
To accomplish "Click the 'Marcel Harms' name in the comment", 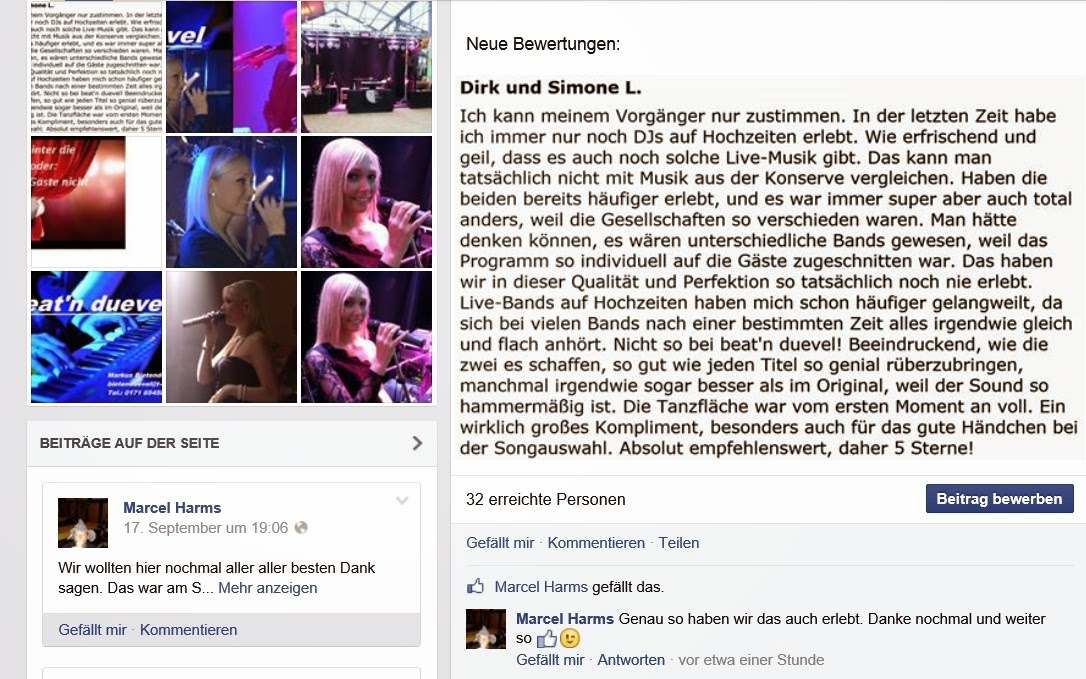I will [565, 619].
